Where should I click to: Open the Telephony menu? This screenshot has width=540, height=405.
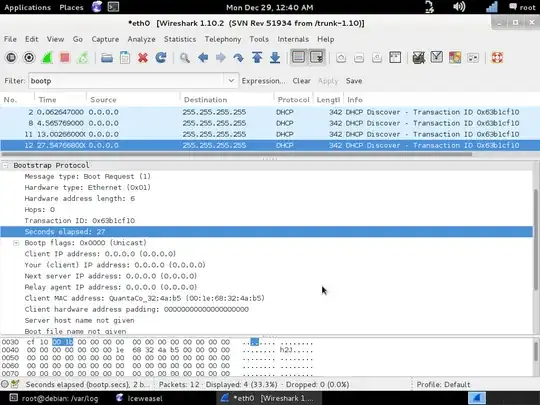click(223, 39)
